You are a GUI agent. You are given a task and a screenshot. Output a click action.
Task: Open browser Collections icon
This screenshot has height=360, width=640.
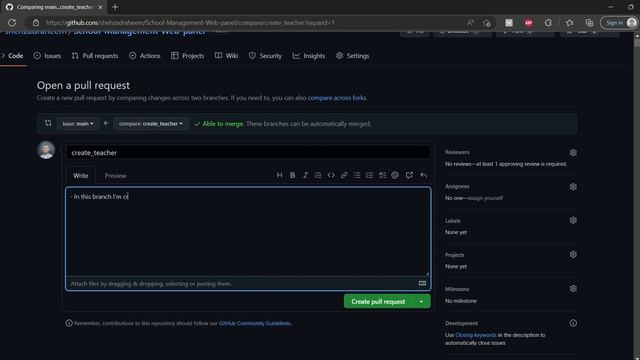point(589,23)
